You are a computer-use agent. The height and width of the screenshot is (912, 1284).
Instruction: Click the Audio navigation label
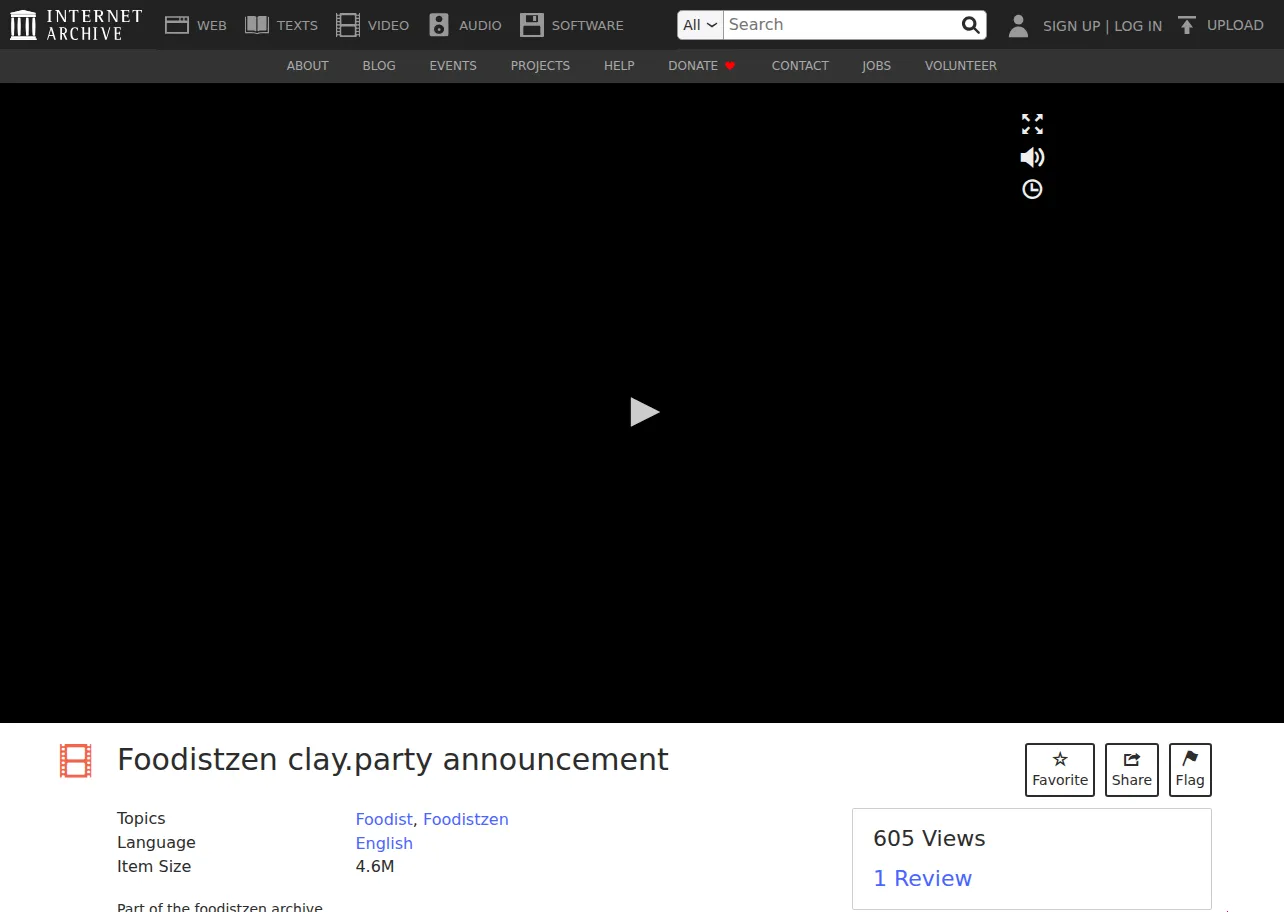[x=480, y=25]
